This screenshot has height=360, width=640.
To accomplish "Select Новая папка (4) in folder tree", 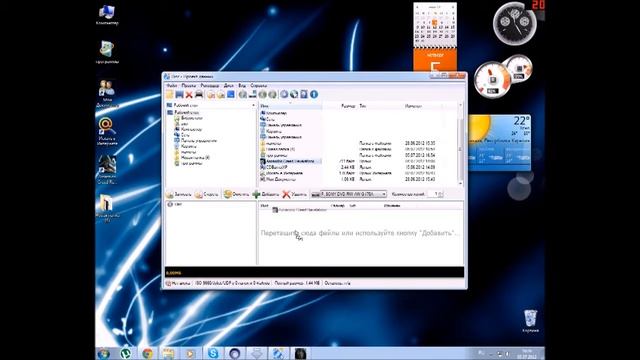I will (192, 158).
